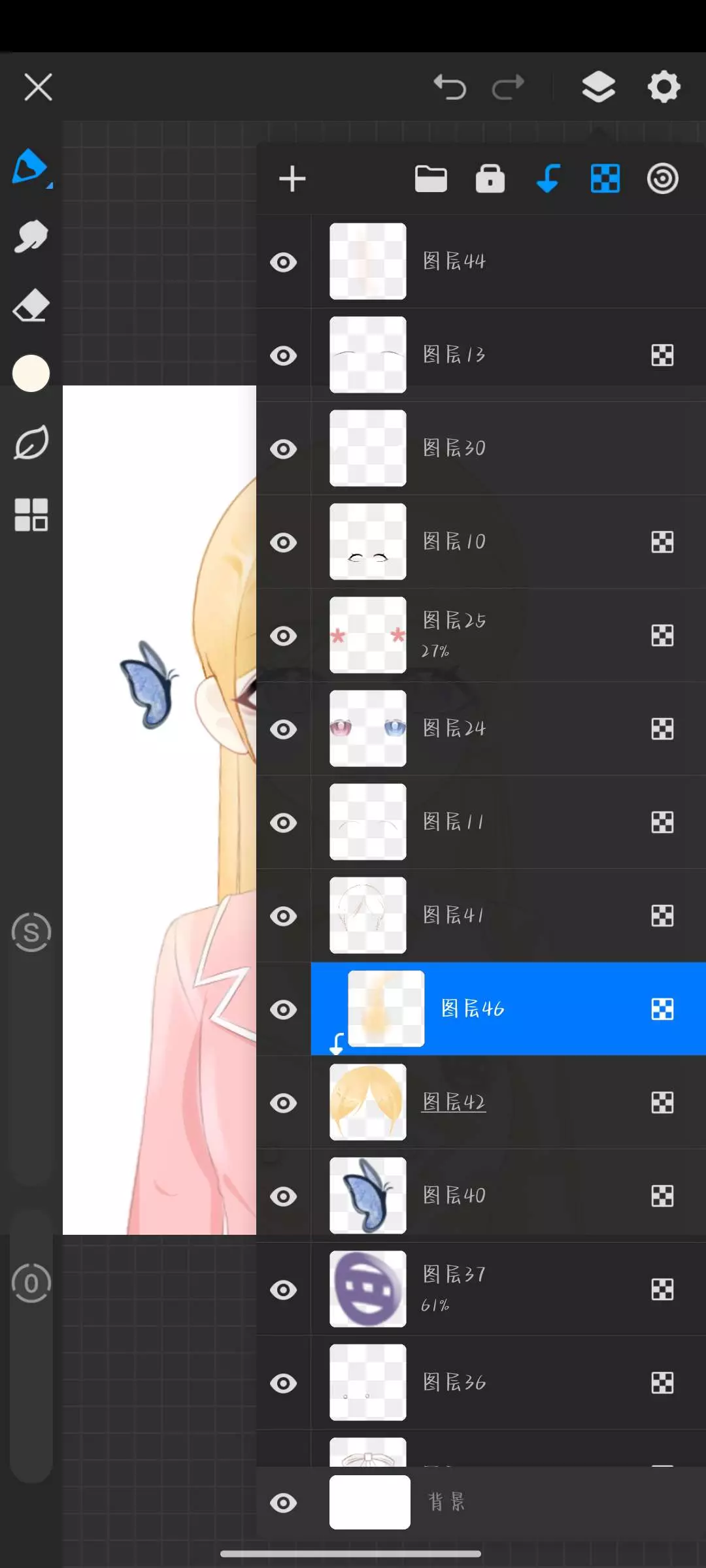This screenshot has width=706, height=1568.
Task: Toggle the blue clipping mask arrow
Action: point(548,179)
